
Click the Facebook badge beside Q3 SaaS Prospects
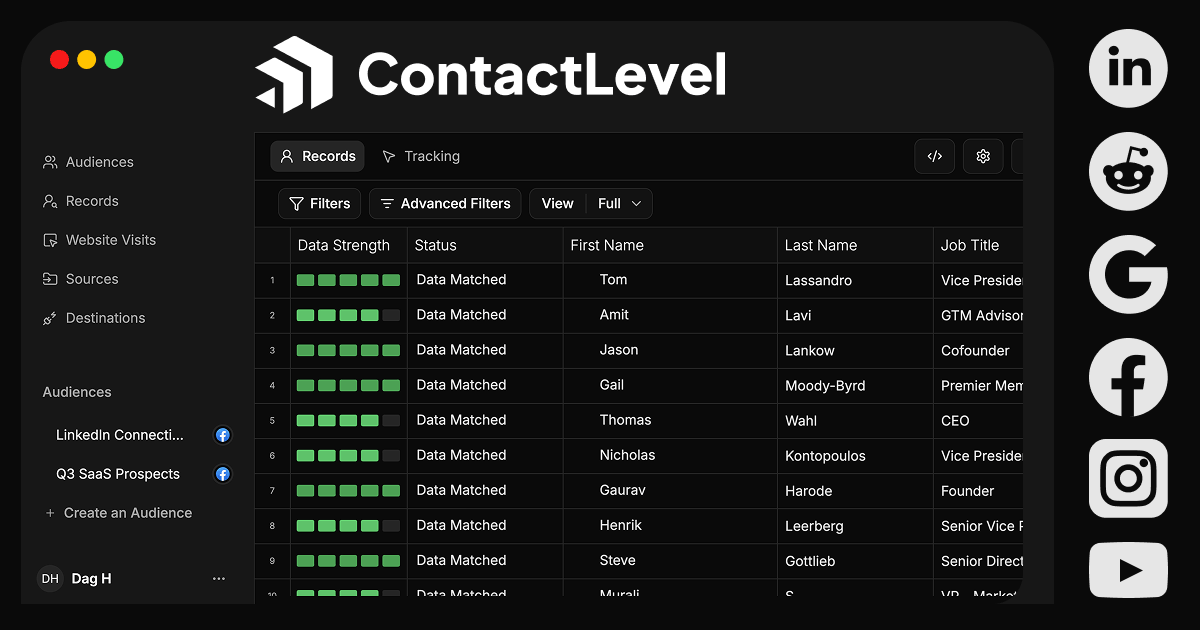coord(223,474)
